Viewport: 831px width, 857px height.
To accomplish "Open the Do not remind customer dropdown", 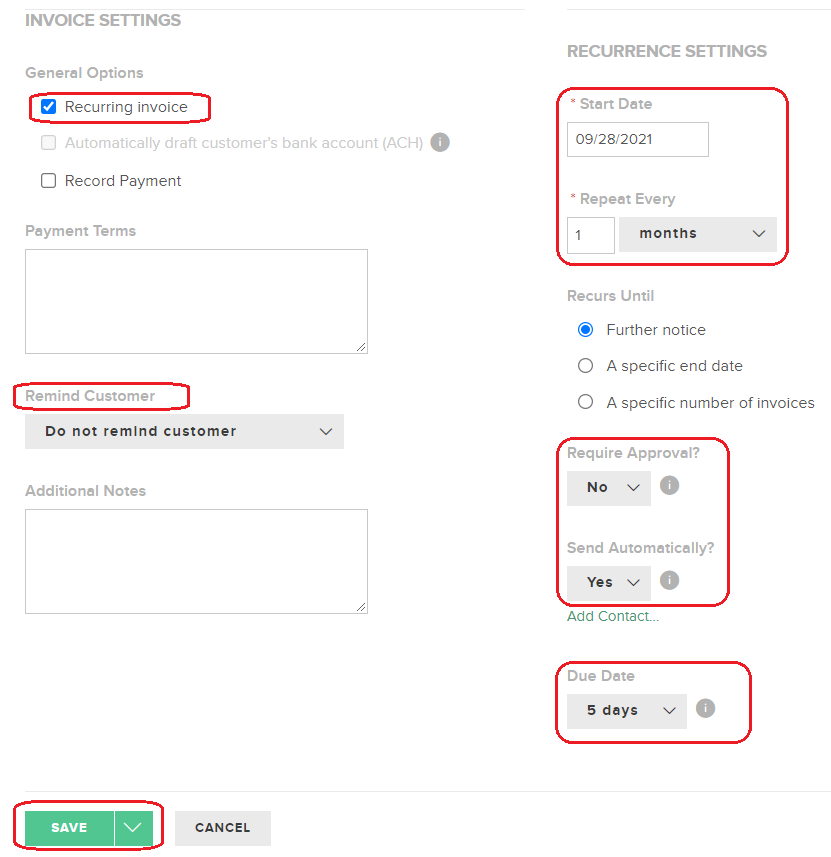I will pyautogui.click(x=184, y=431).
